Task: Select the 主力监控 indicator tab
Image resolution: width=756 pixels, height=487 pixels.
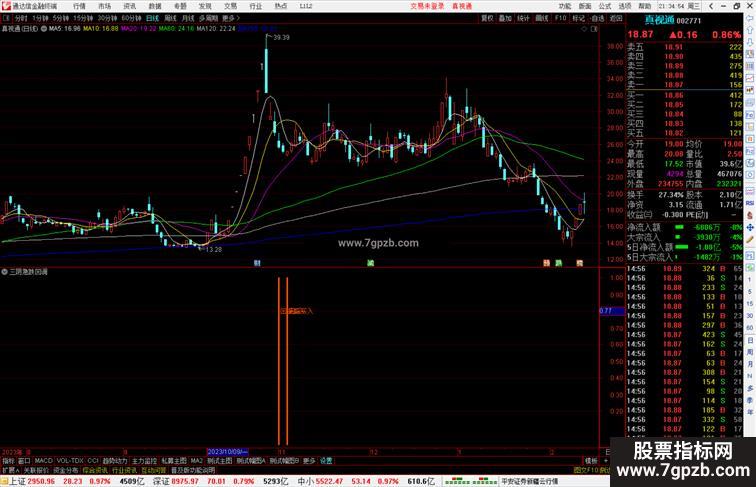Action: [x=145, y=461]
